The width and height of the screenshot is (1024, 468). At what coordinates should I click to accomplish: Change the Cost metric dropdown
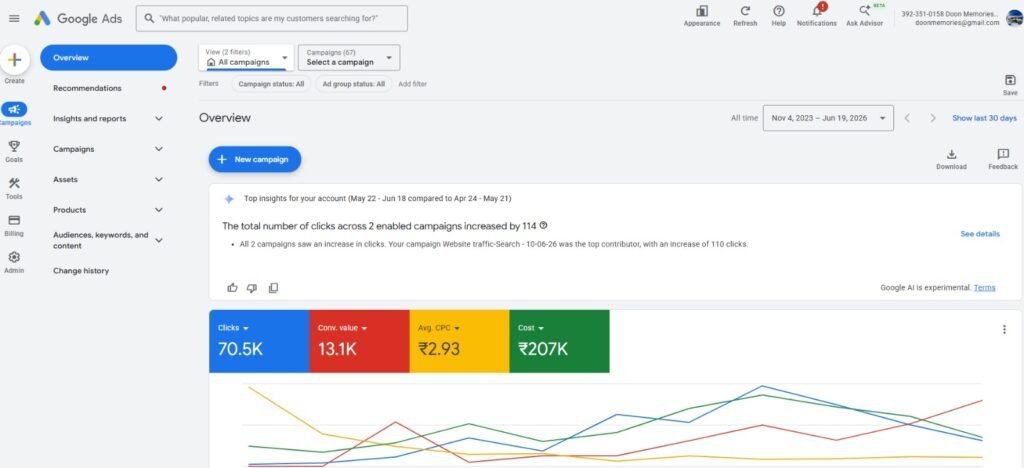(x=530, y=328)
